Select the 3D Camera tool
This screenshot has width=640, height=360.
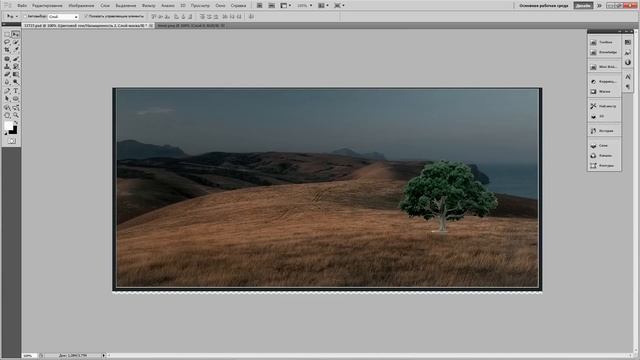click(16, 108)
